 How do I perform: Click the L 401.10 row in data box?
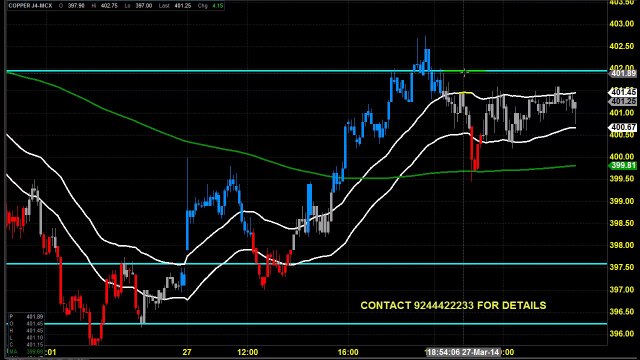click(26, 338)
